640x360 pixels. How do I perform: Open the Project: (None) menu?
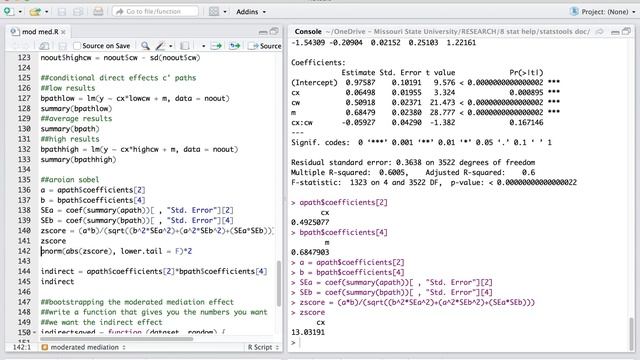608,12
